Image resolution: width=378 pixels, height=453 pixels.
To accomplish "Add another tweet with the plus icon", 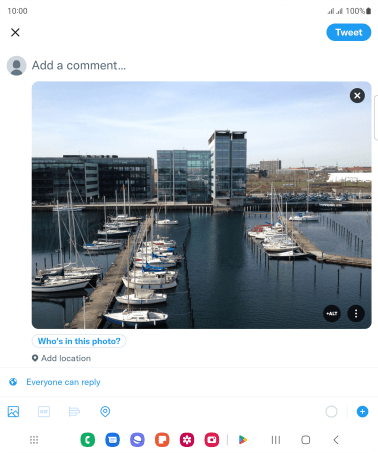I will pyautogui.click(x=362, y=412).
